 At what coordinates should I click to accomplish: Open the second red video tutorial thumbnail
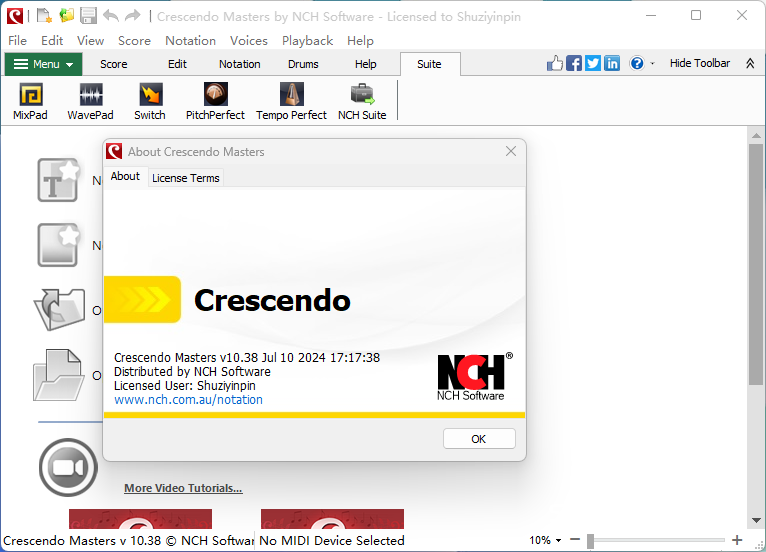[332, 519]
